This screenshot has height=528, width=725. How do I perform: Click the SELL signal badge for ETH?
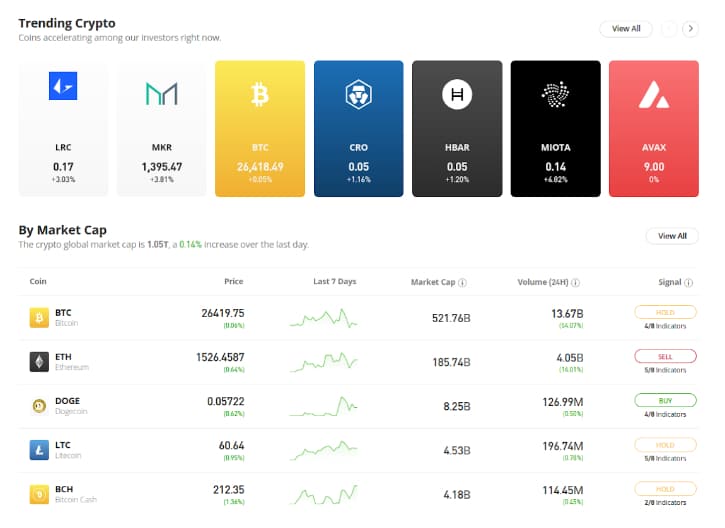(x=665, y=356)
